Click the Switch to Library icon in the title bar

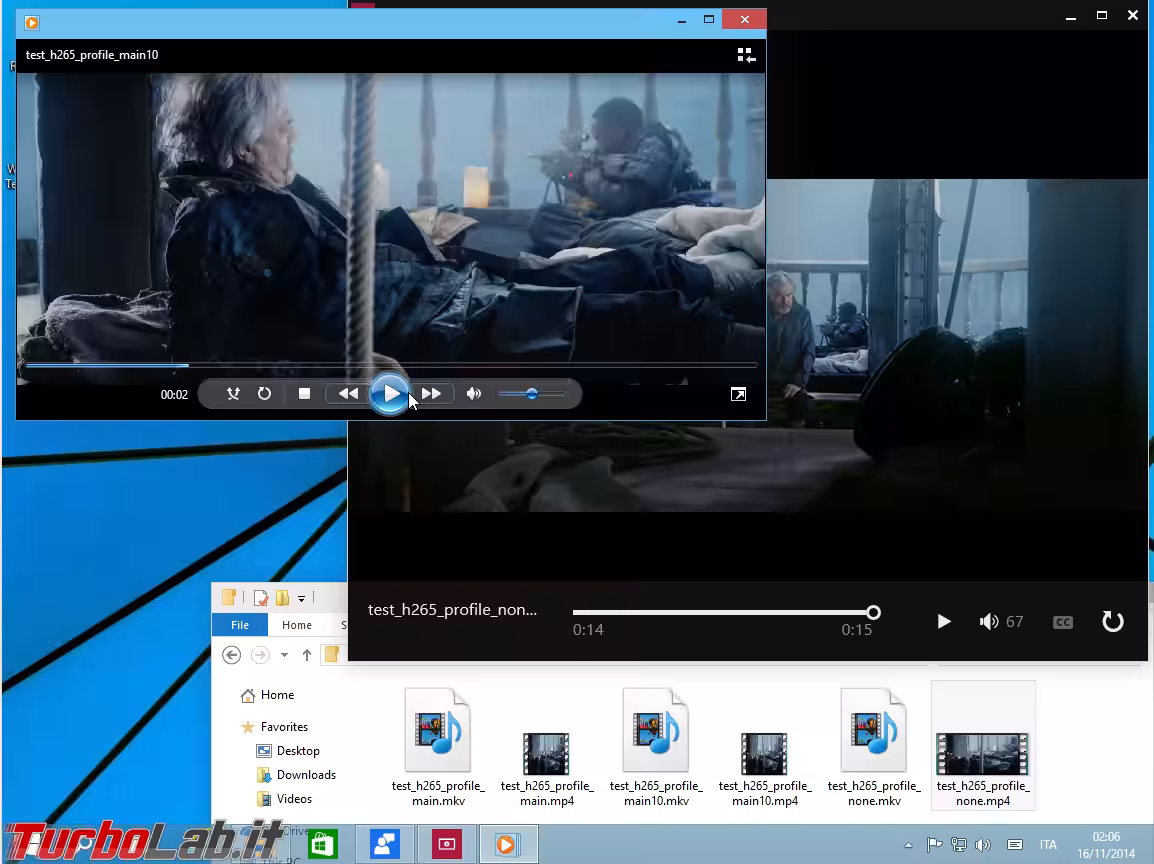click(745, 54)
